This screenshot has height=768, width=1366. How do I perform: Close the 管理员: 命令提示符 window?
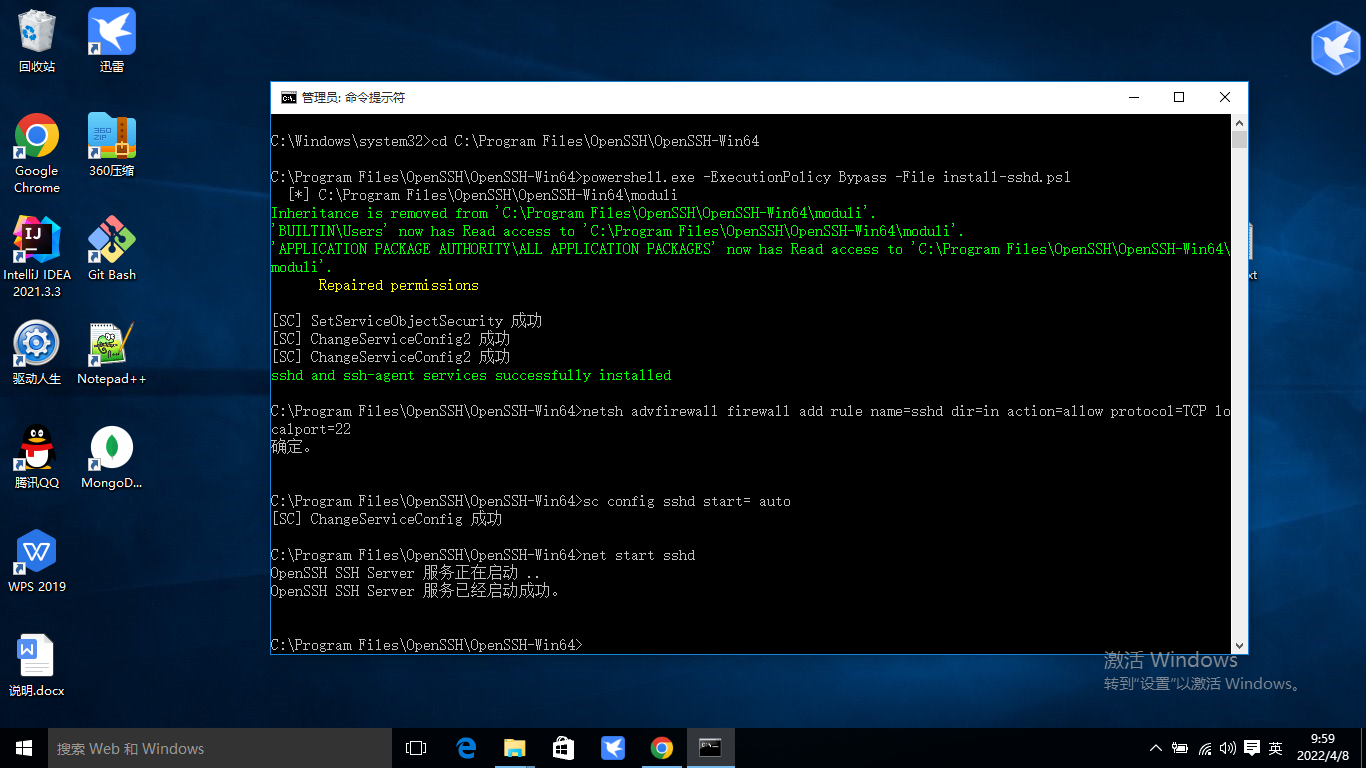pyautogui.click(x=1225, y=97)
